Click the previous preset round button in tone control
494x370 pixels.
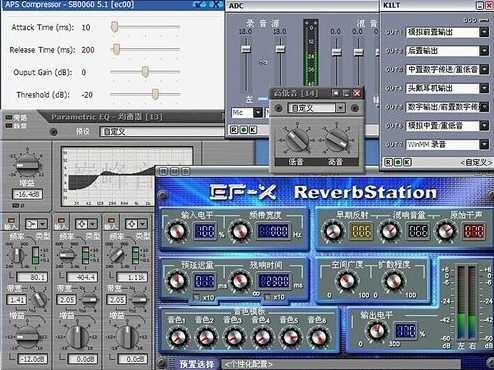point(278,108)
